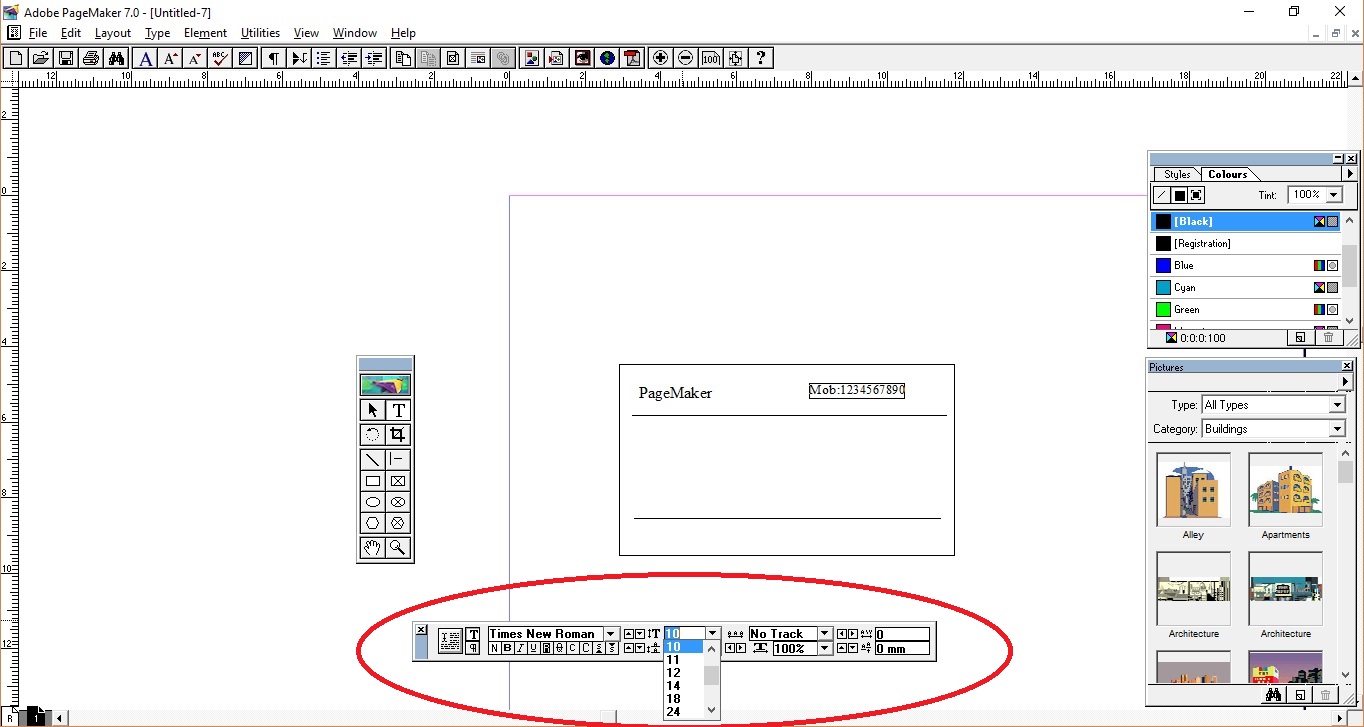
Task: Grab the Hand tool for panning
Action: 371,547
